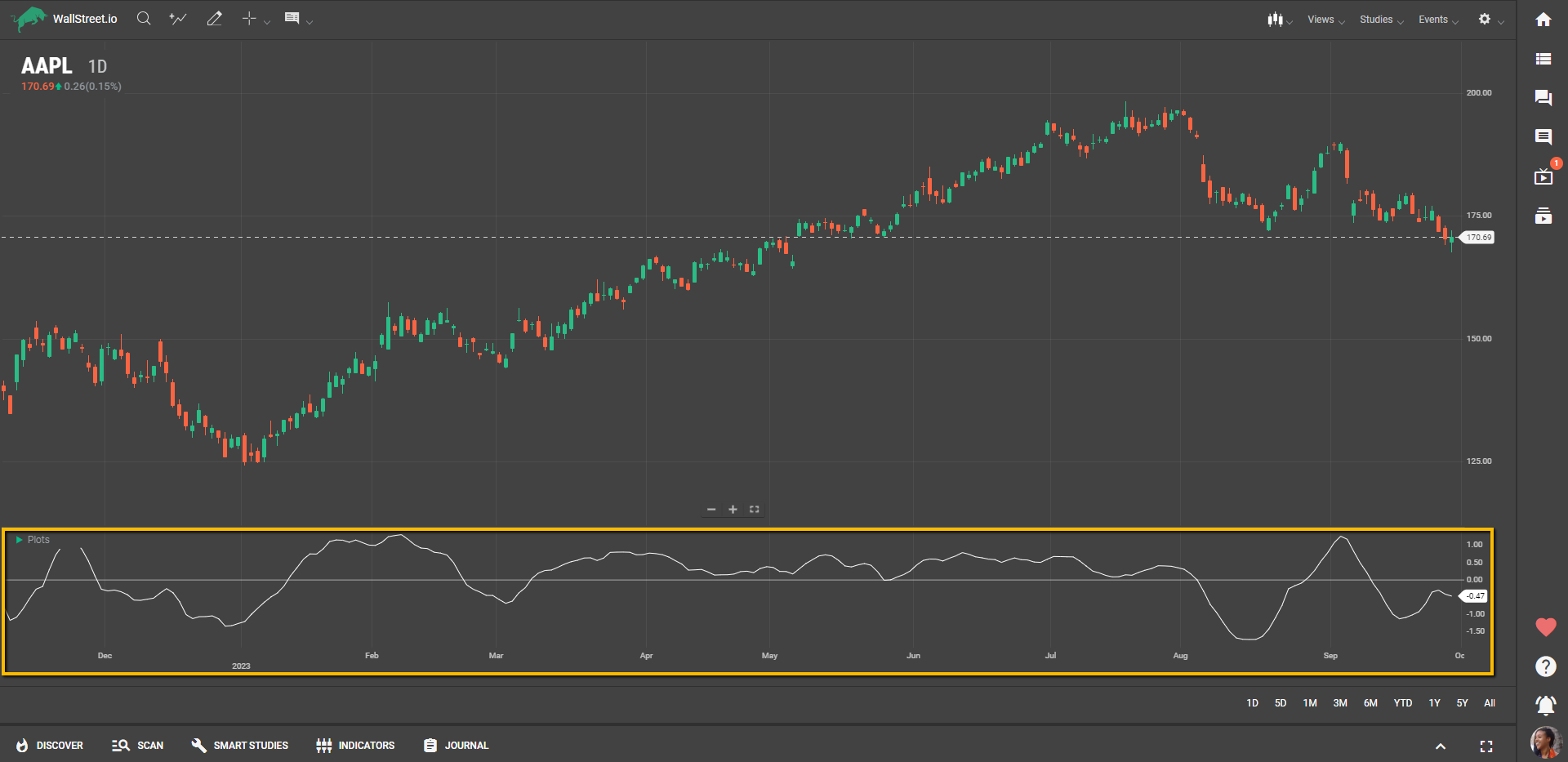Open the help question mark icon
The image size is (1568, 762).
[x=1546, y=666]
